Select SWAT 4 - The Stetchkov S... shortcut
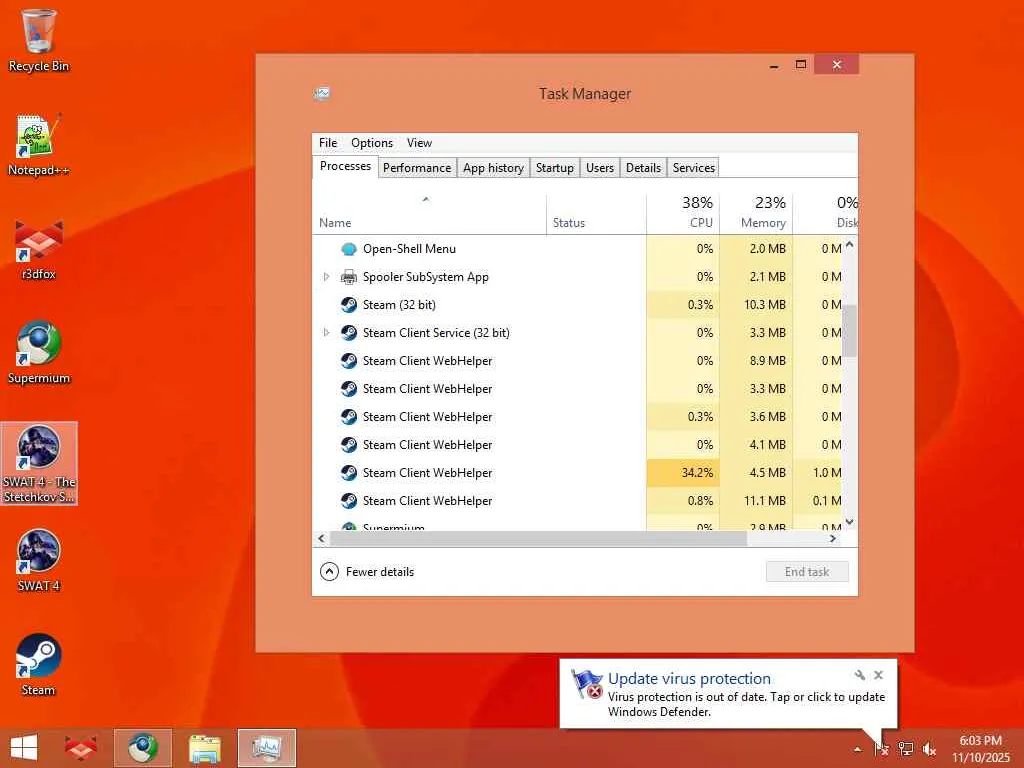 (x=39, y=464)
